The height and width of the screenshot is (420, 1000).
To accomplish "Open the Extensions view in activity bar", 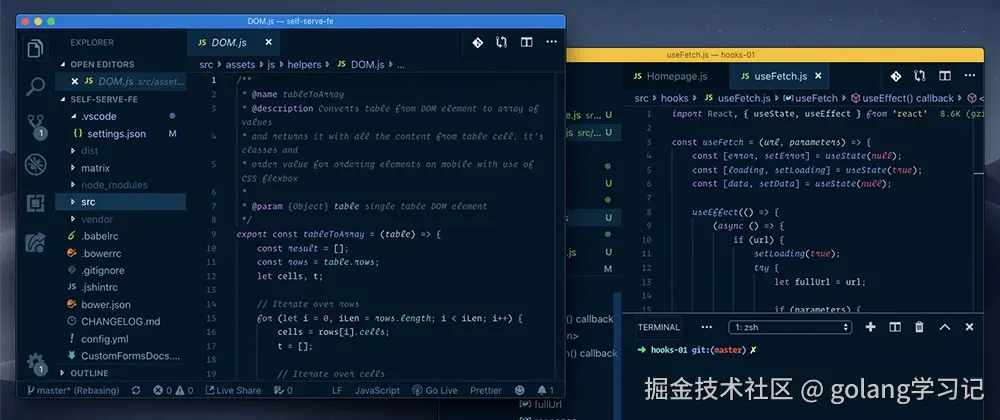I will (36, 203).
